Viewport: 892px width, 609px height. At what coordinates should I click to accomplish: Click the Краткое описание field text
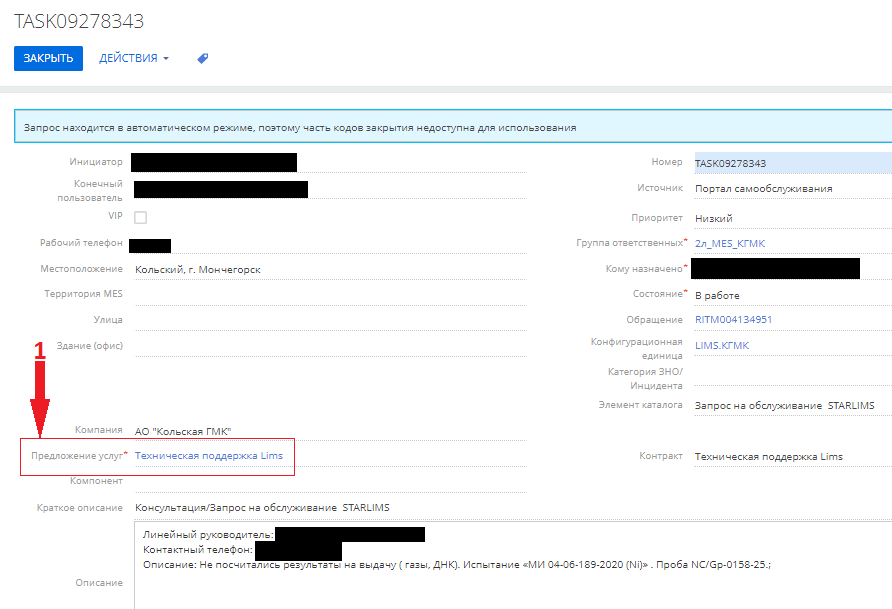tap(262, 508)
